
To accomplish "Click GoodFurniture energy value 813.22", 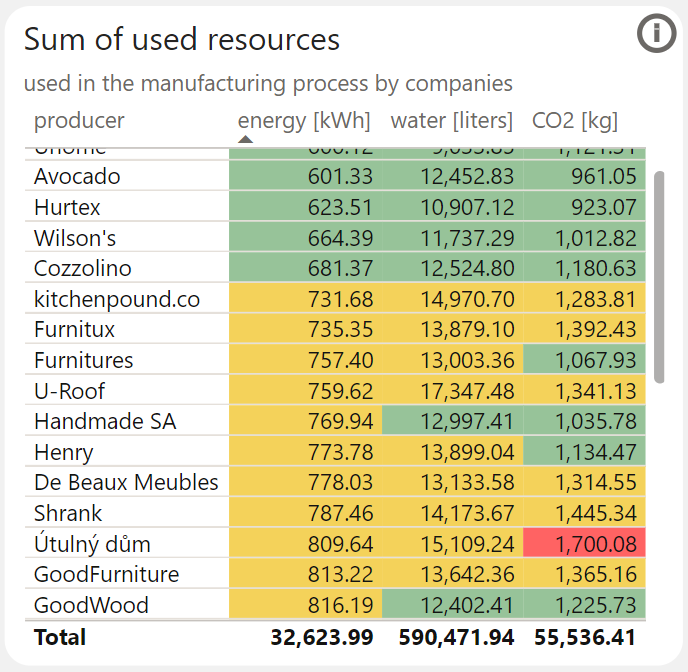I will coord(340,574).
